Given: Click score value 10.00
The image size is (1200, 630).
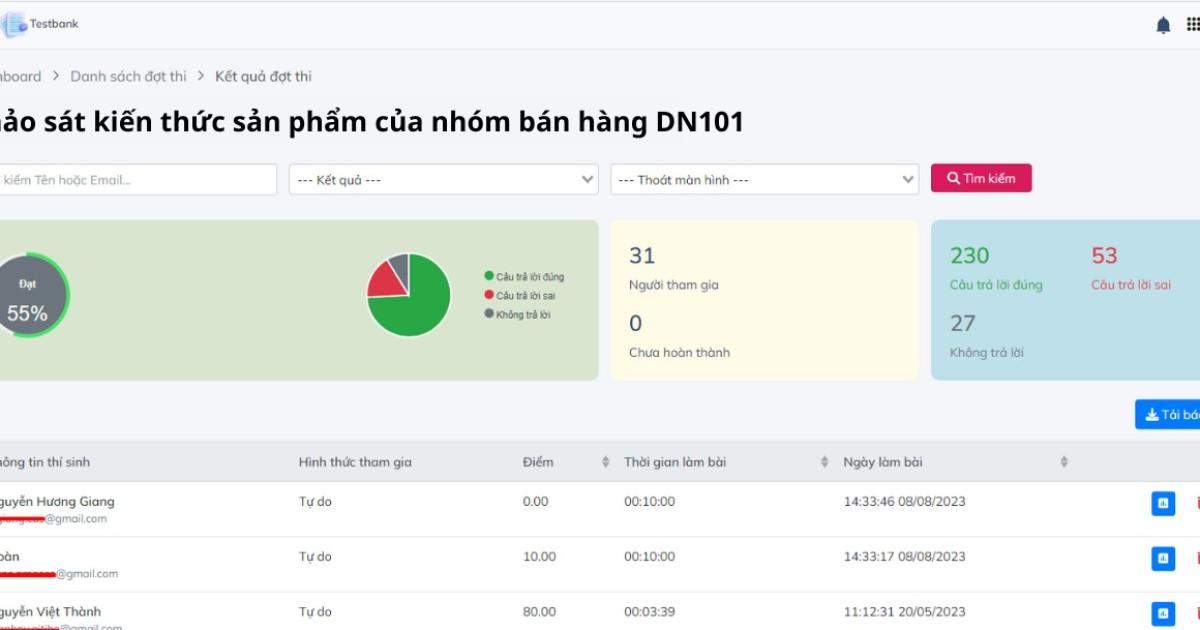Looking at the screenshot, I should 539,557.
